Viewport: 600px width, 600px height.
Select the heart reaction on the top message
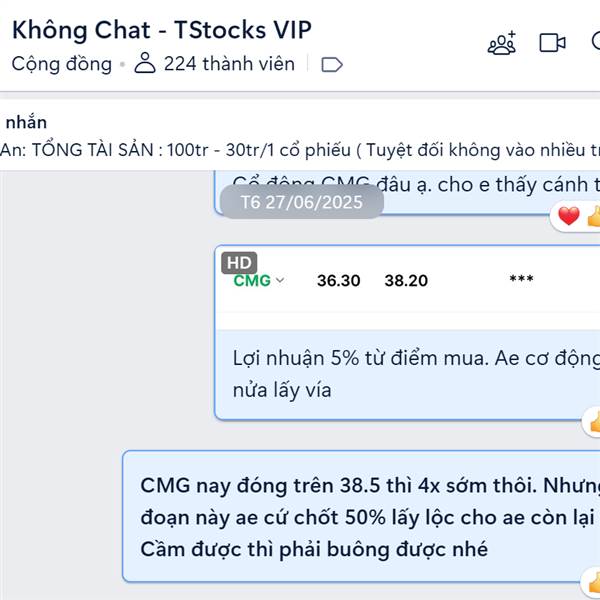coord(569,216)
